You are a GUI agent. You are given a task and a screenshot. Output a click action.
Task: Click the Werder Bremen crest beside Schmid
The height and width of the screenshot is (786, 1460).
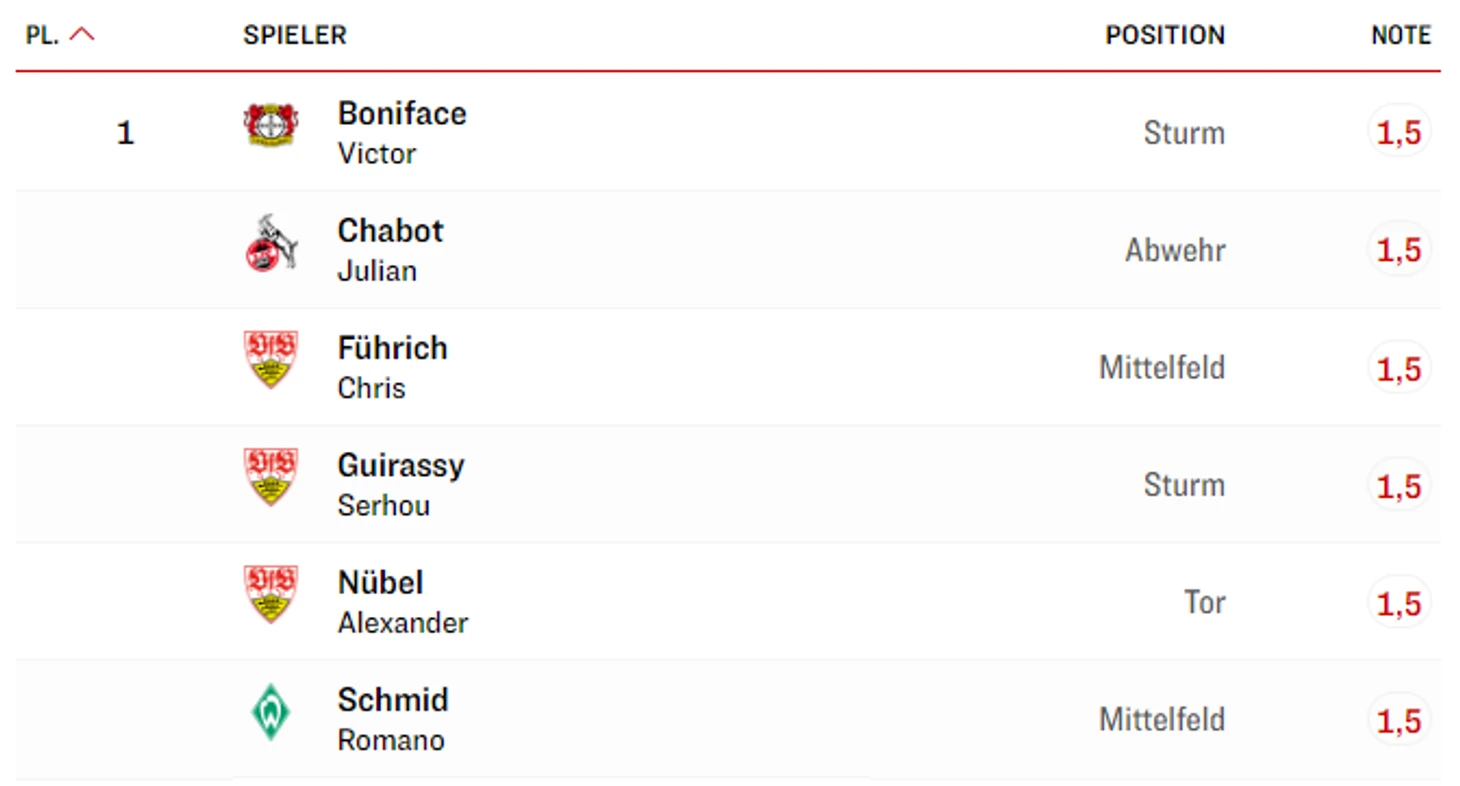click(270, 713)
